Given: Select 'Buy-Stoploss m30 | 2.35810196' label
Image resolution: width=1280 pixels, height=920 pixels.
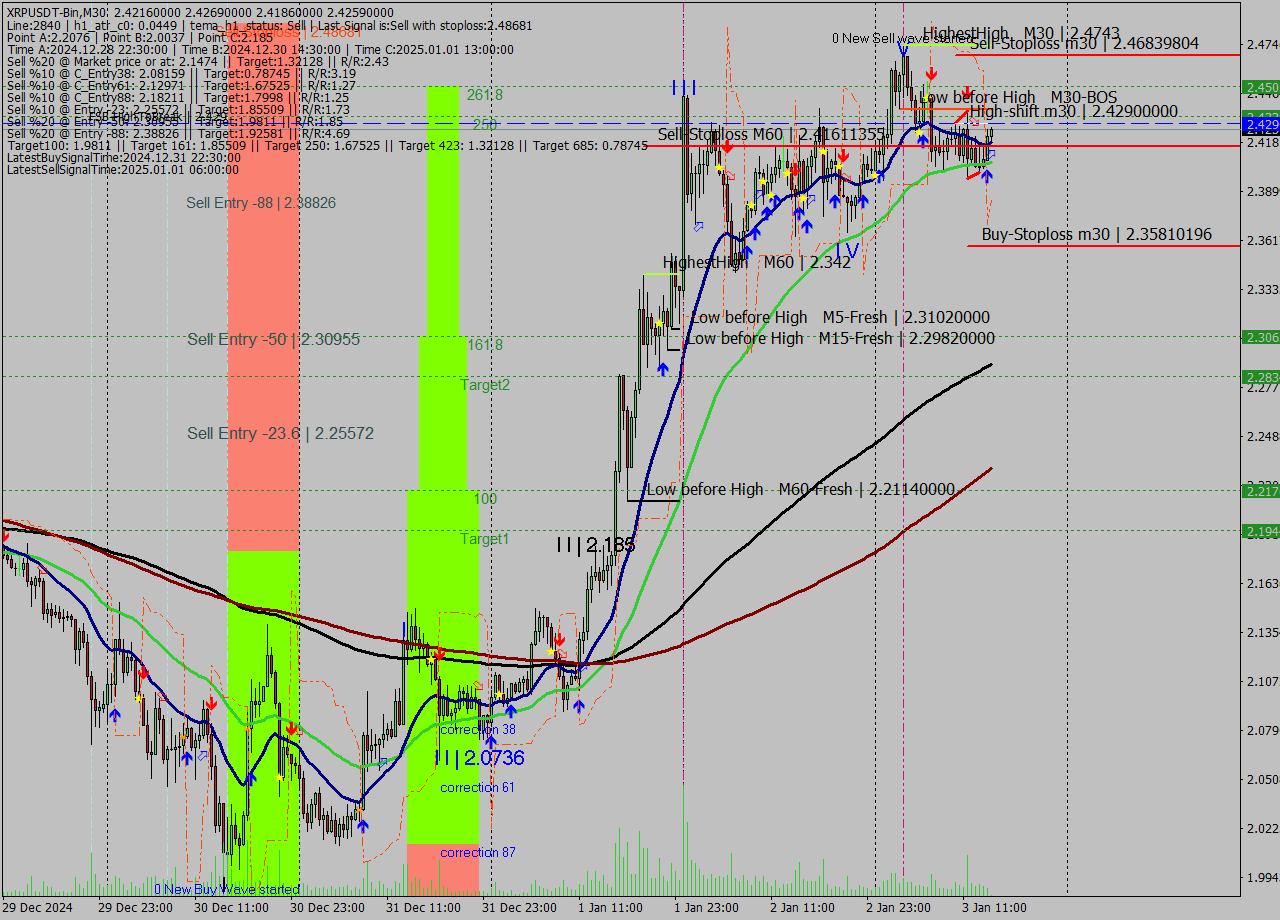Looking at the screenshot, I should click(1096, 235).
